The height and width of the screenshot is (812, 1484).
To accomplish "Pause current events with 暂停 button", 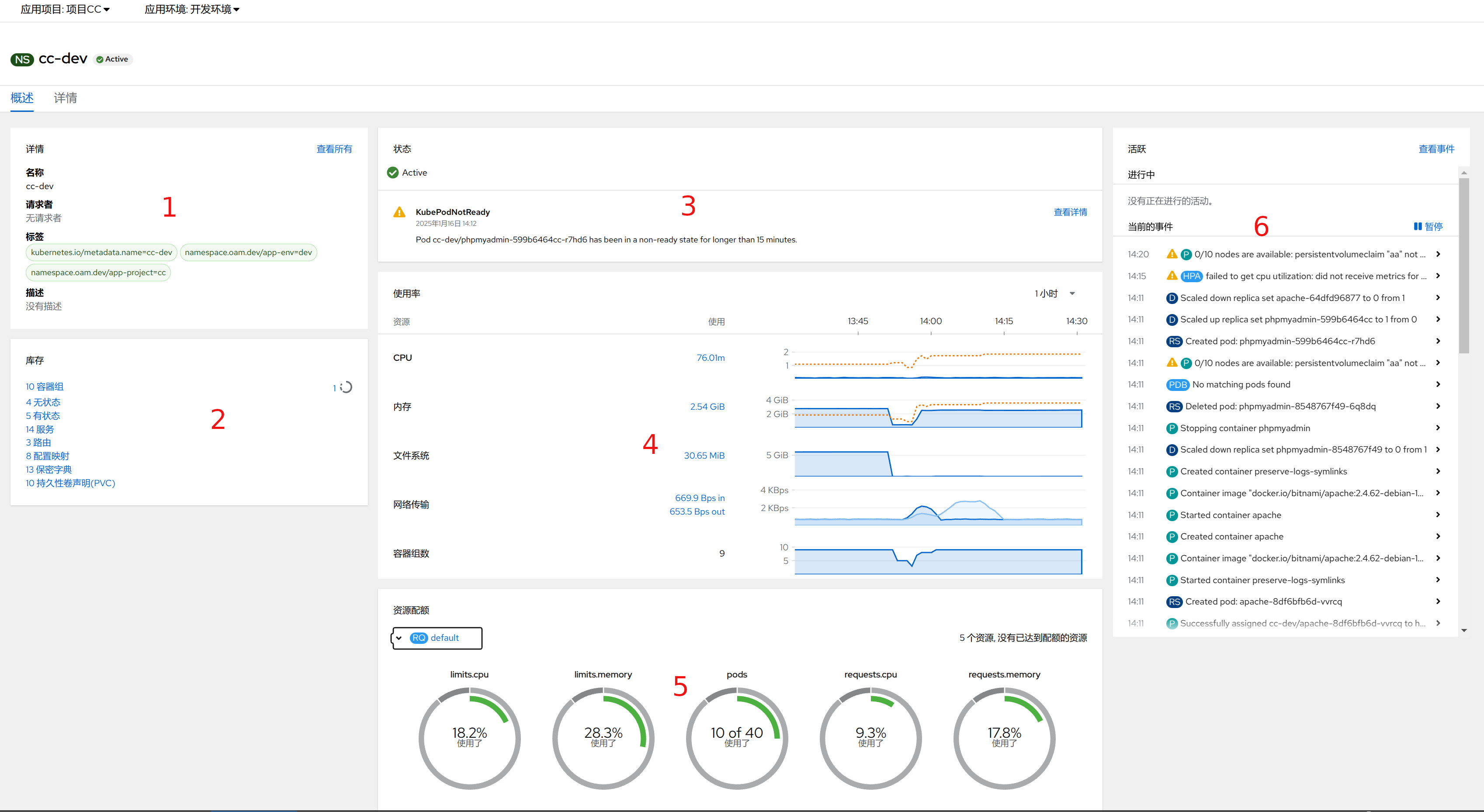I will pos(1428,226).
